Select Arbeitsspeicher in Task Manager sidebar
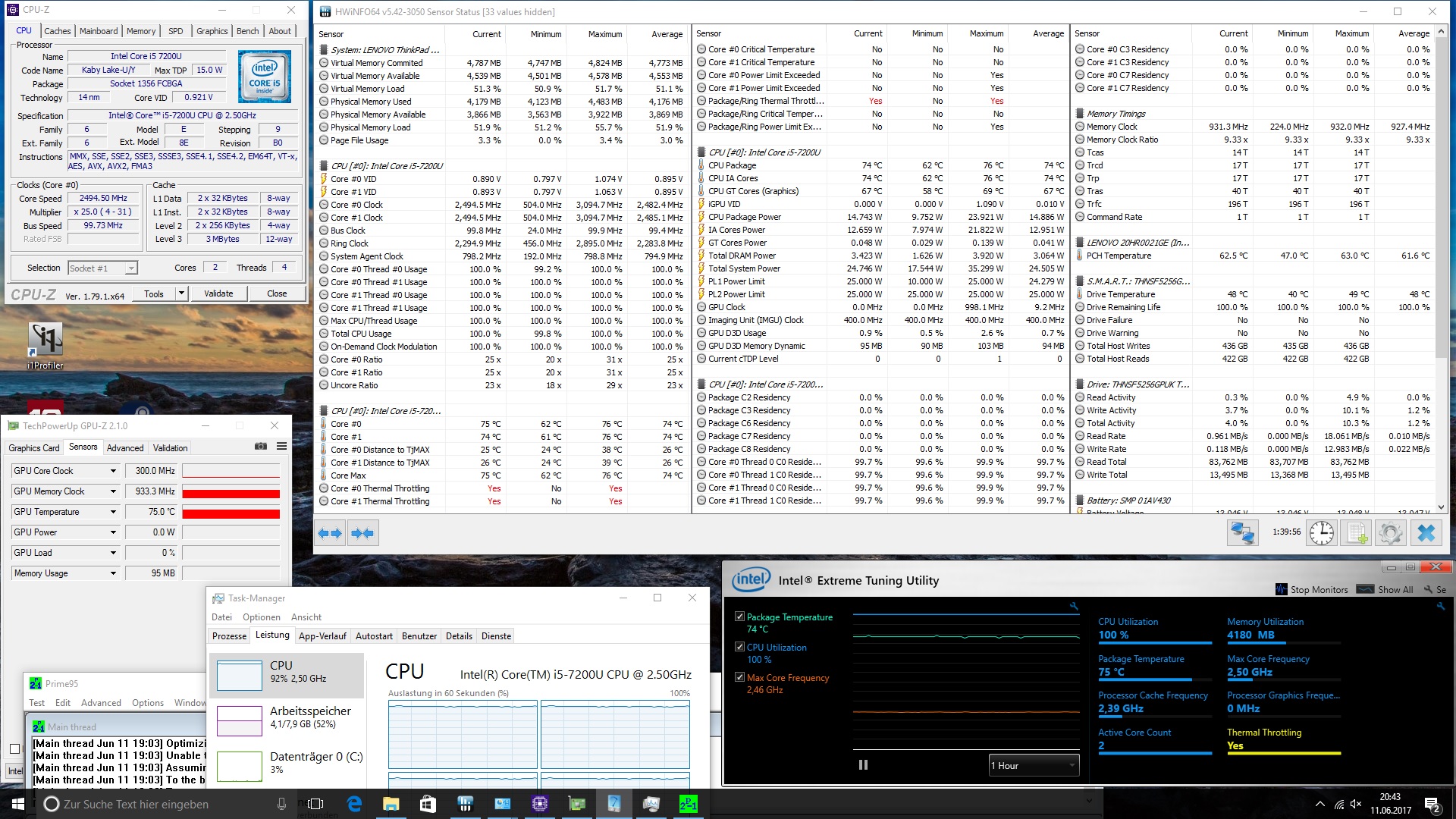The image size is (1456, 819). pos(287,720)
